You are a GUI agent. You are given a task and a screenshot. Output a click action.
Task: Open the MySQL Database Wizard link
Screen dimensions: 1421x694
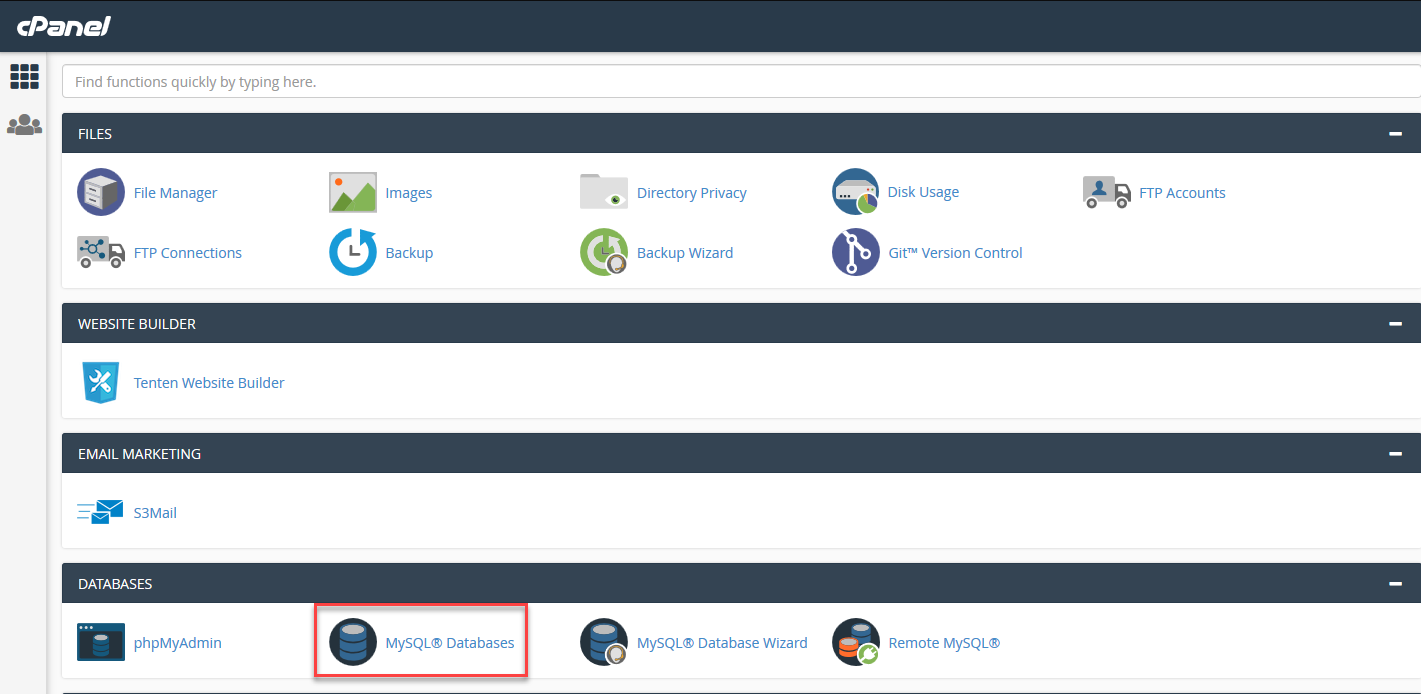point(722,643)
